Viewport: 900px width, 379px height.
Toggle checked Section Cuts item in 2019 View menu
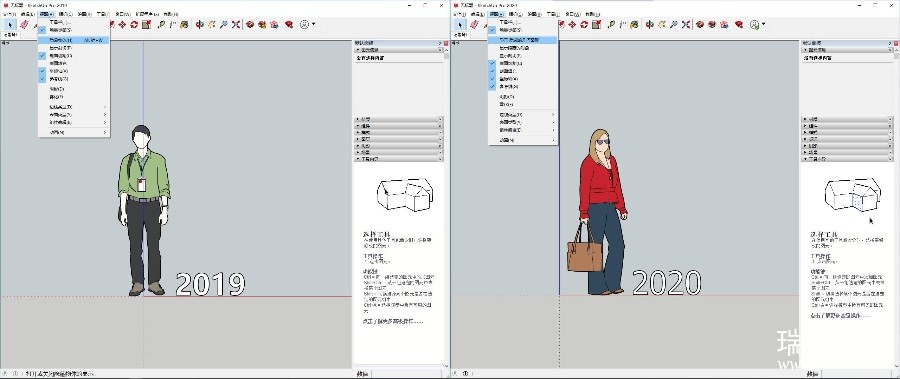click(74, 56)
